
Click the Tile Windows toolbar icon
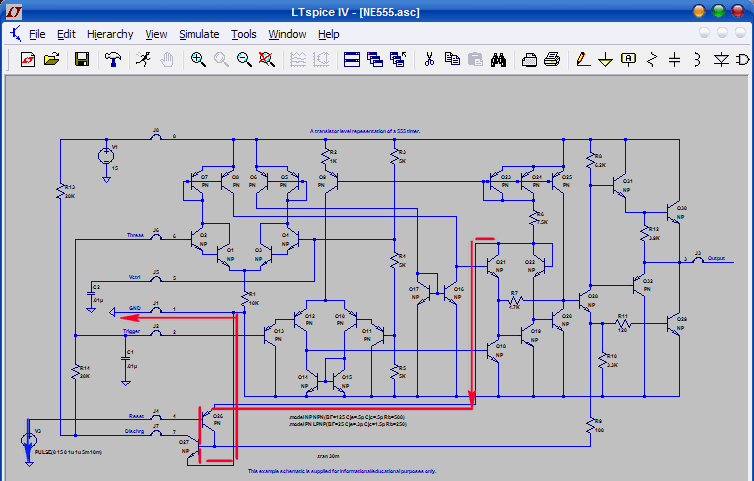click(x=352, y=60)
